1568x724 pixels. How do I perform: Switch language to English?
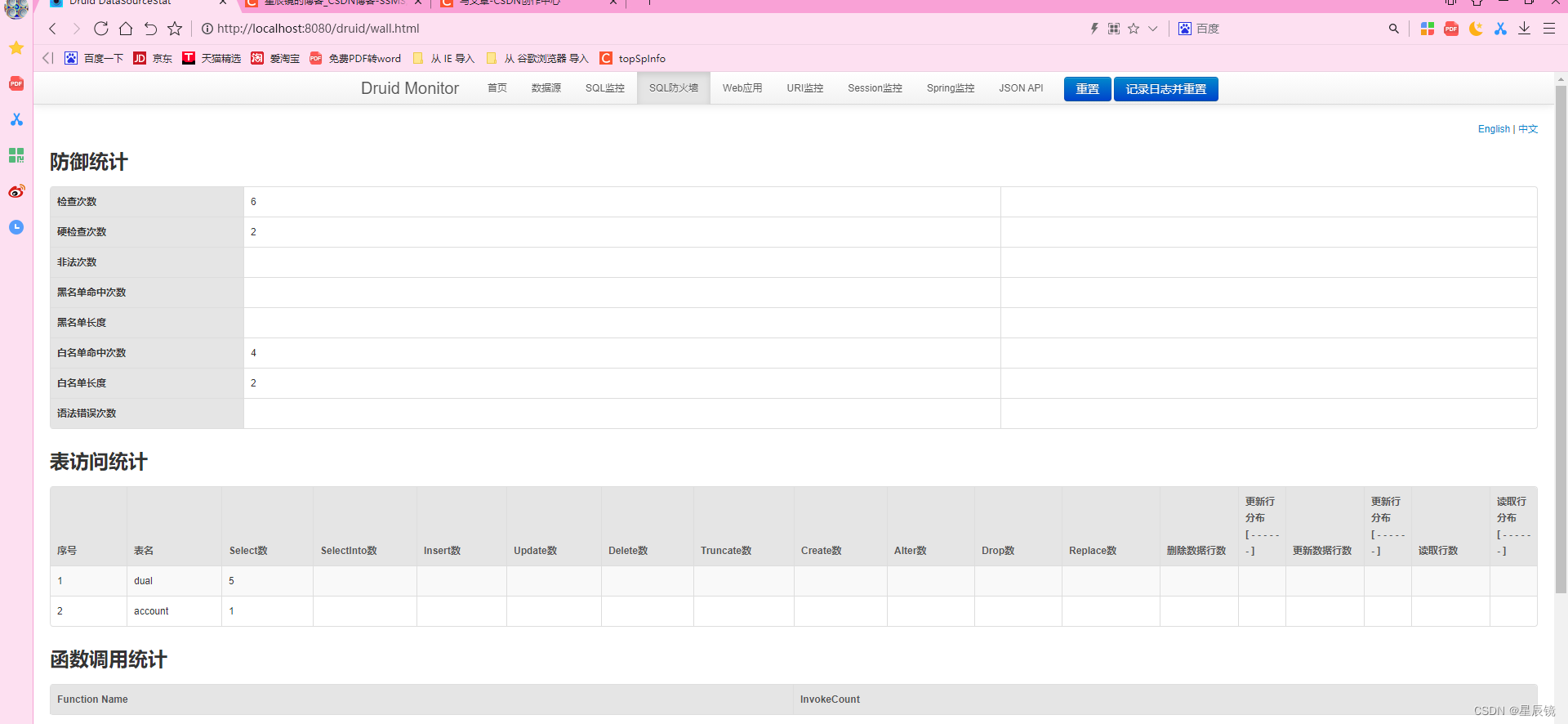1494,129
